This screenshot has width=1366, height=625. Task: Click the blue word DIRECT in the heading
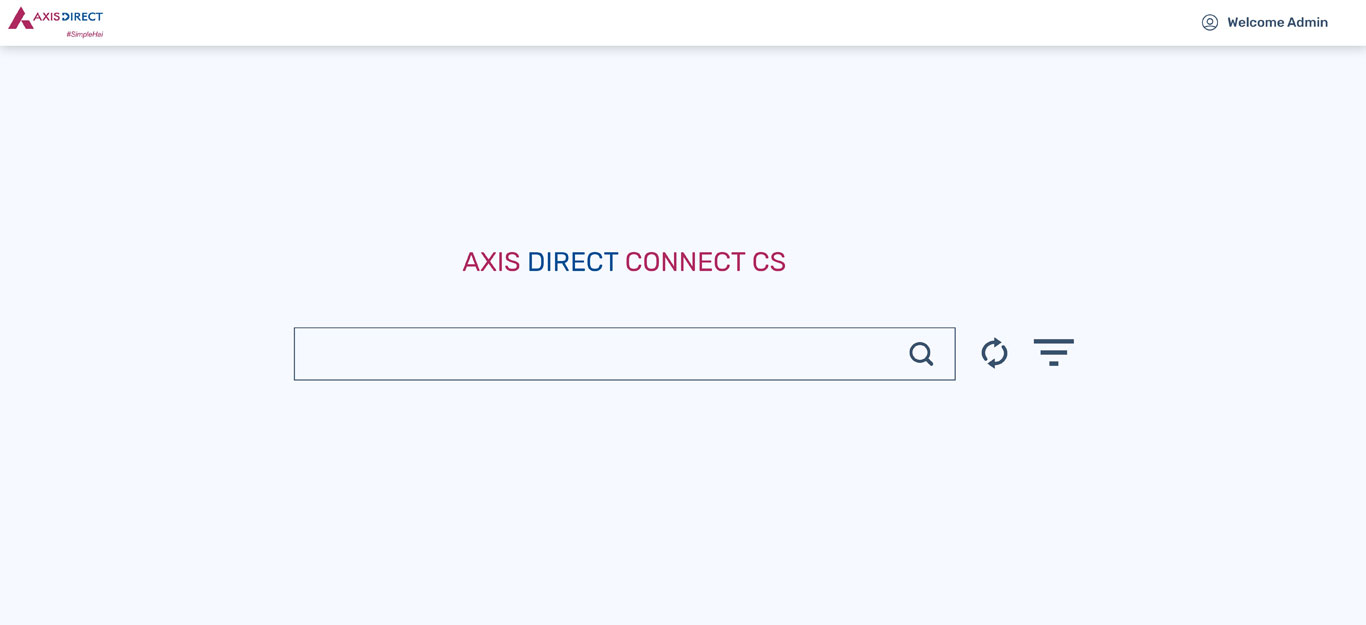pos(573,262)
